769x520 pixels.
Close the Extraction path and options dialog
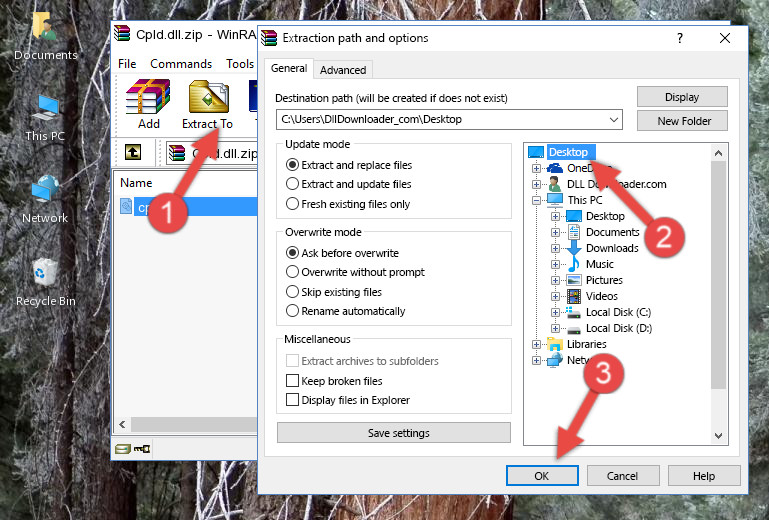coord(725,38)
